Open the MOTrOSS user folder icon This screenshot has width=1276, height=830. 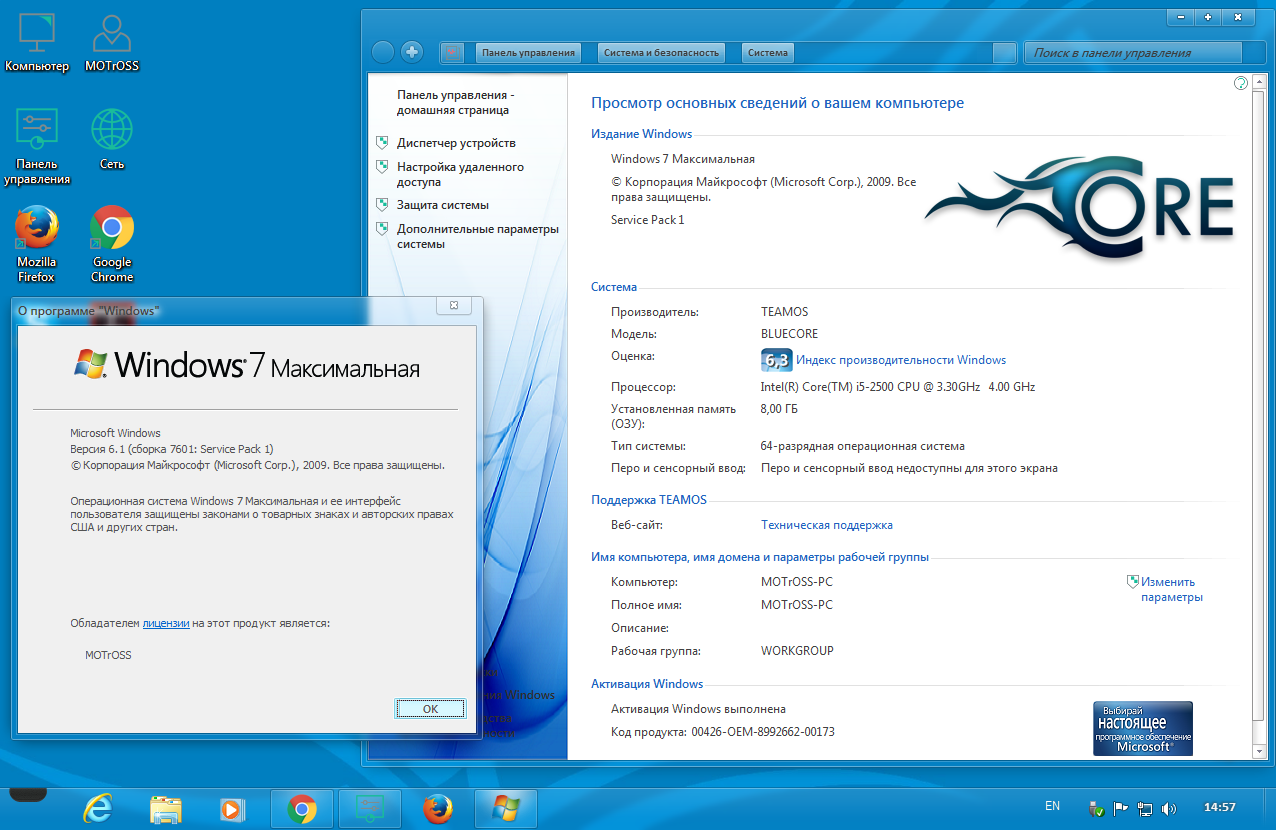112,44
